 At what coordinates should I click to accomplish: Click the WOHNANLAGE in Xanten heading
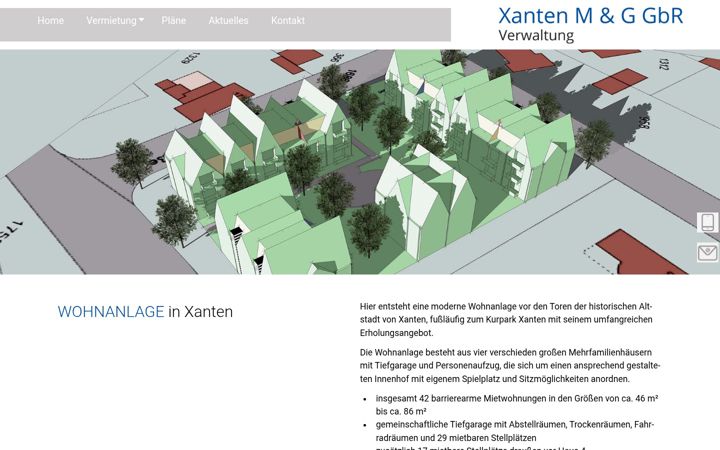click(145, 312)
